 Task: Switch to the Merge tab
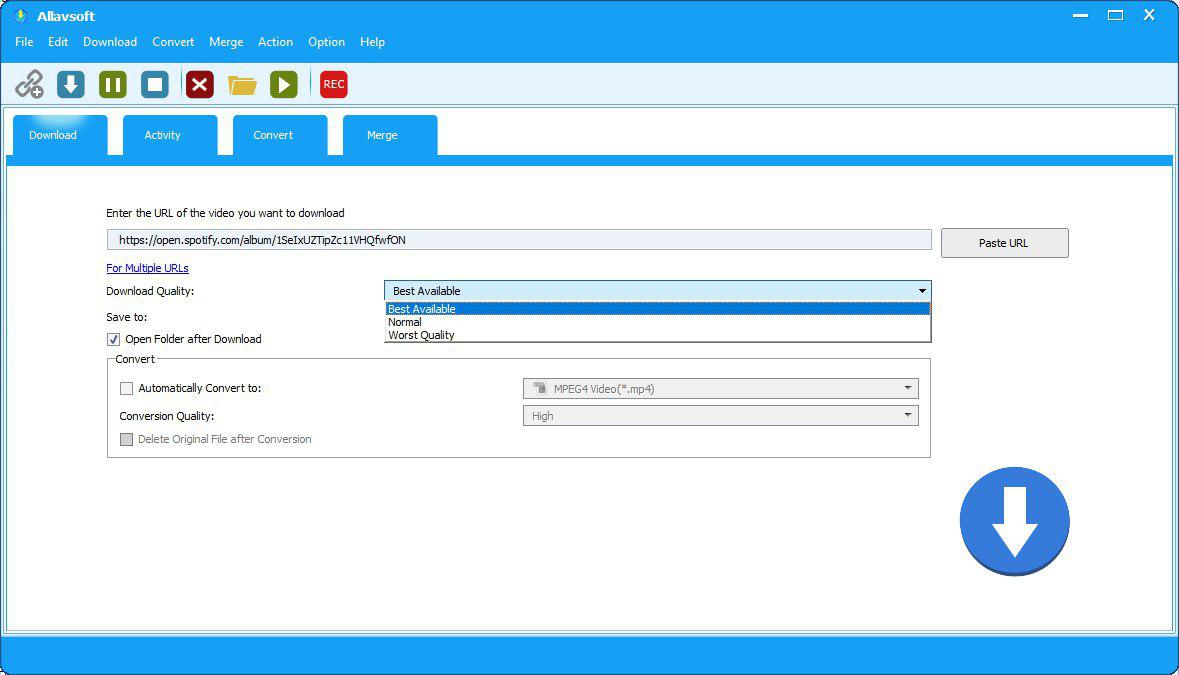(389, 135)
